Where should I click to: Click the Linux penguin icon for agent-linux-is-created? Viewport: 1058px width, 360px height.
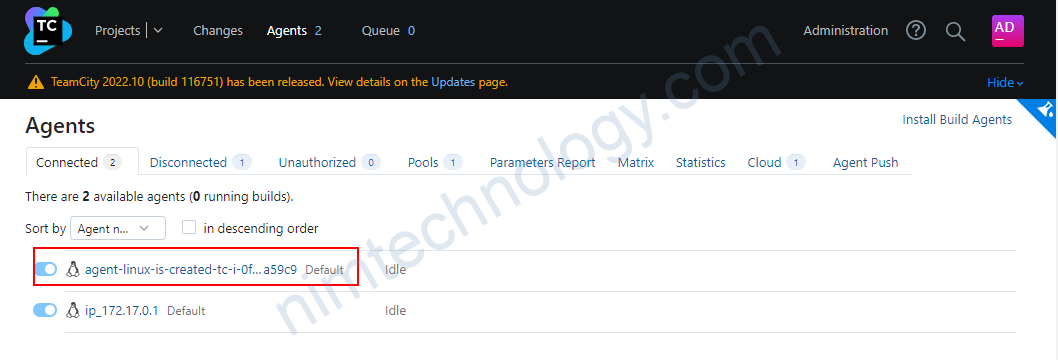pyautogui.click(x=73, y=270)
